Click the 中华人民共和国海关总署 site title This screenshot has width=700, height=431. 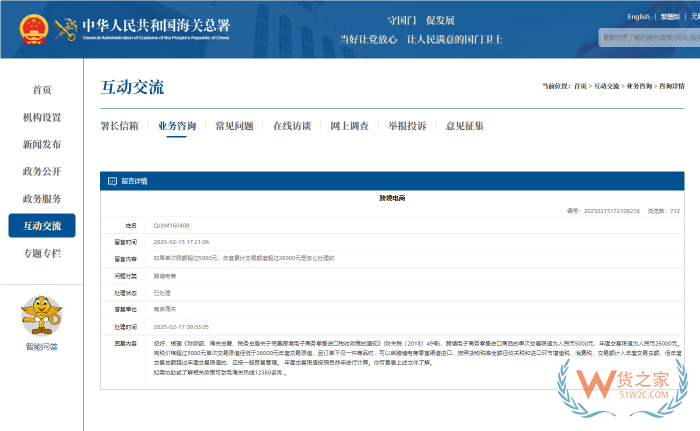coord(156,25)
